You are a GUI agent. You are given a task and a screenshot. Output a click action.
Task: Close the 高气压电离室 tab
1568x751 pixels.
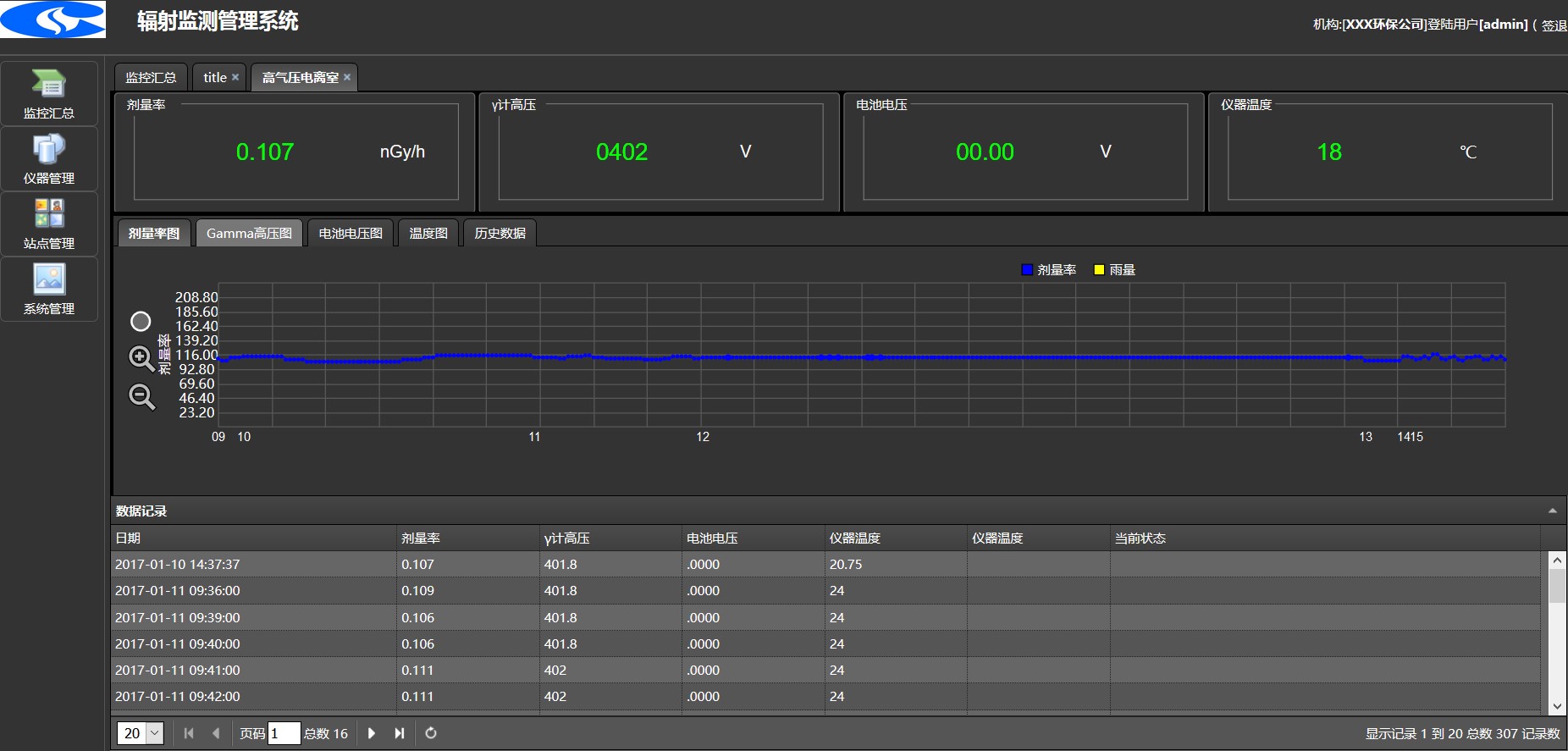point(347,77)
